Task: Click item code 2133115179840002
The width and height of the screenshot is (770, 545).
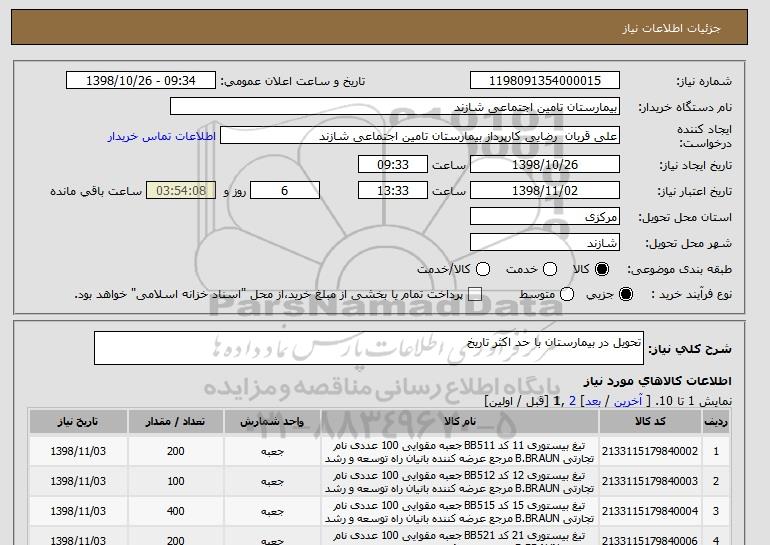Action: pyautogui.click(x=650, y=451)
